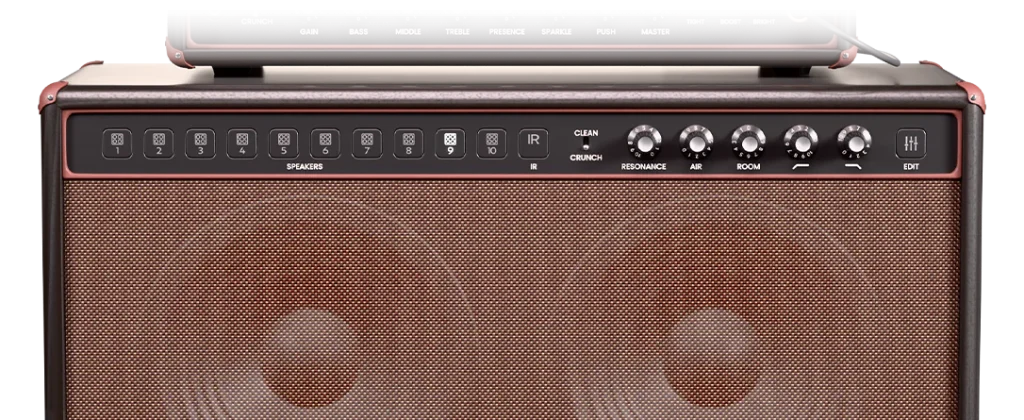Viewport: 1024px width, 420px height.
Task: Select speaker 8 button
Action: [408, 144]
